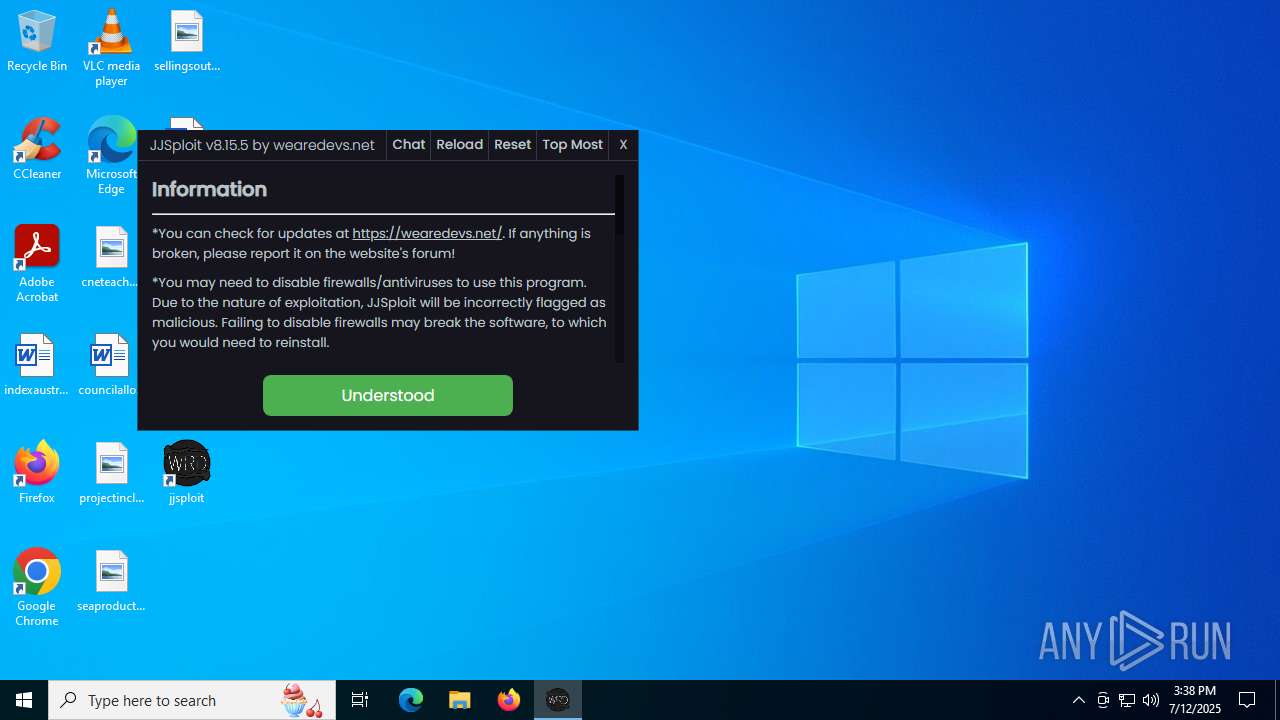Click Reset in JJSploit title bar
This screenshot has width=1280, height=720.
[512, 145]
